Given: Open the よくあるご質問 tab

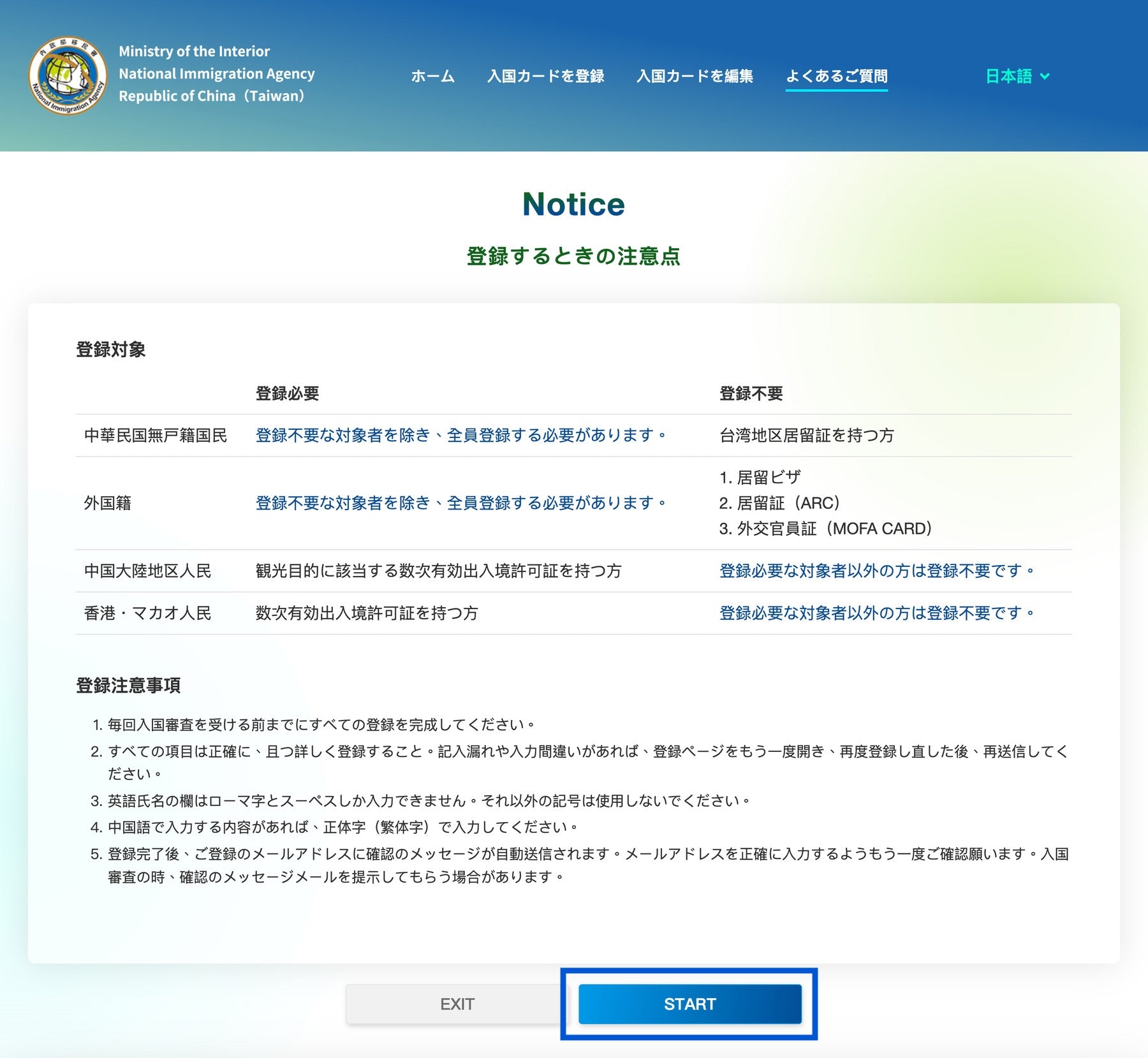Looking at the screenshot, I should click(836, 77).
